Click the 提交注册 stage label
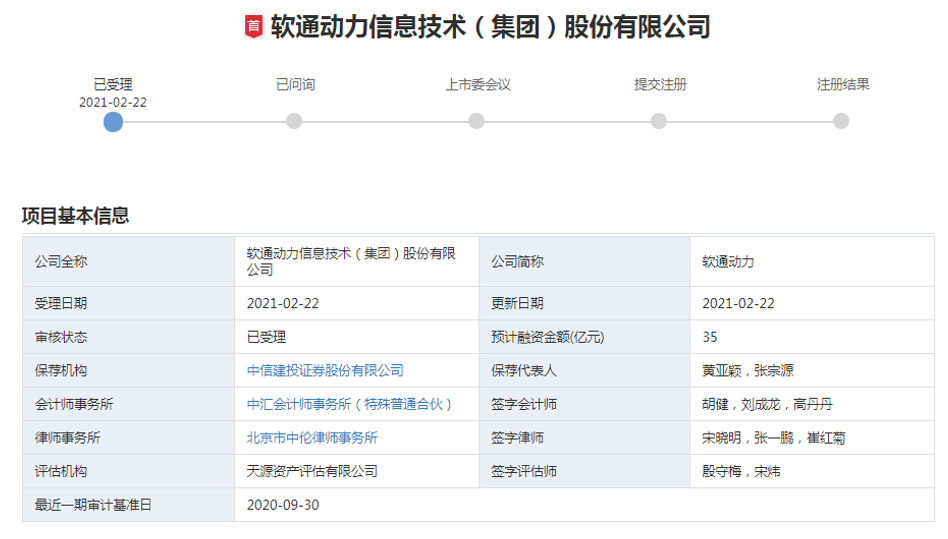 point(660,85)
